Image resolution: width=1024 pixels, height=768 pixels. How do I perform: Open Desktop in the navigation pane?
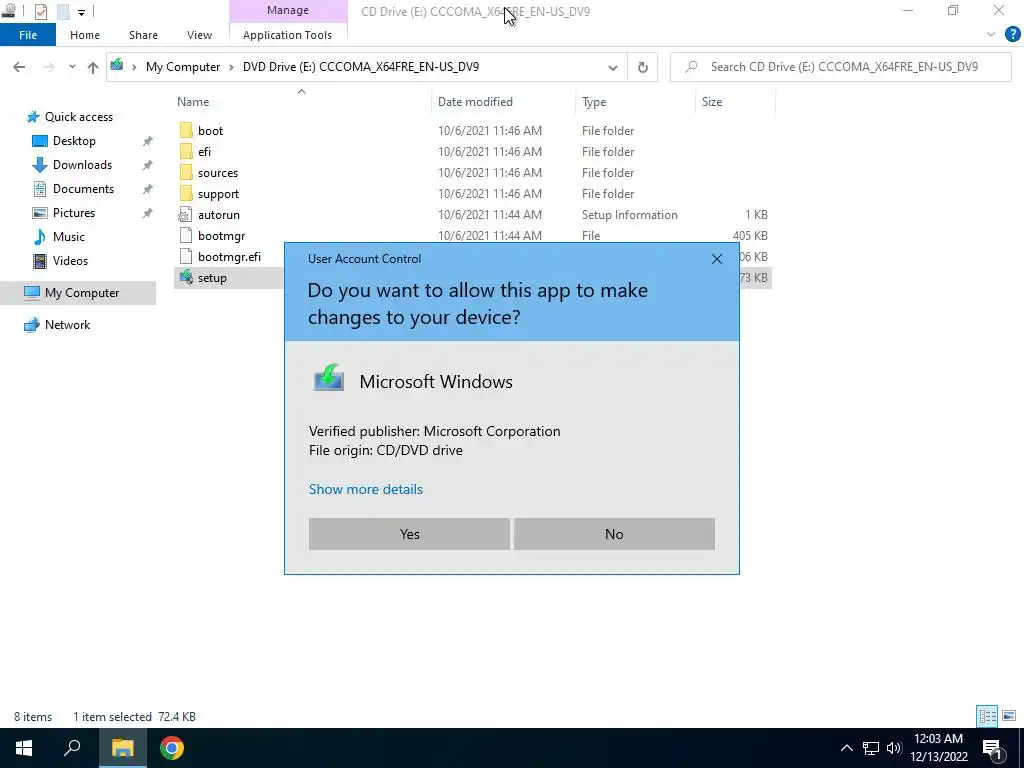coord(74,141)
